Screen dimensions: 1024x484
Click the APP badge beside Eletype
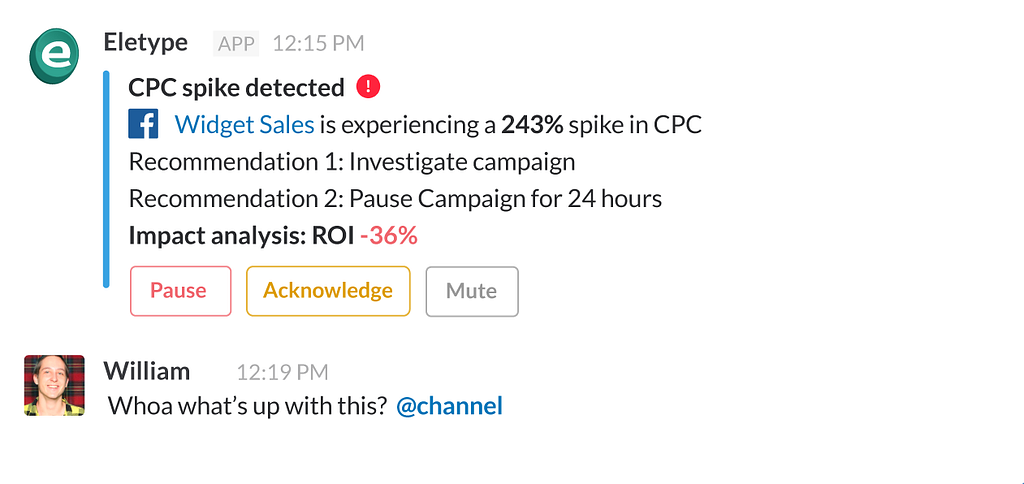pos(236,43)
